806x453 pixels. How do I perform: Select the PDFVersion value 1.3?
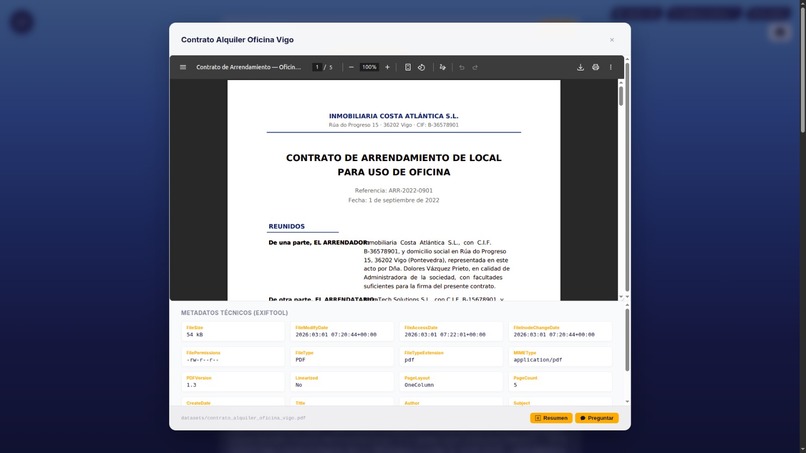coord(191,385)
